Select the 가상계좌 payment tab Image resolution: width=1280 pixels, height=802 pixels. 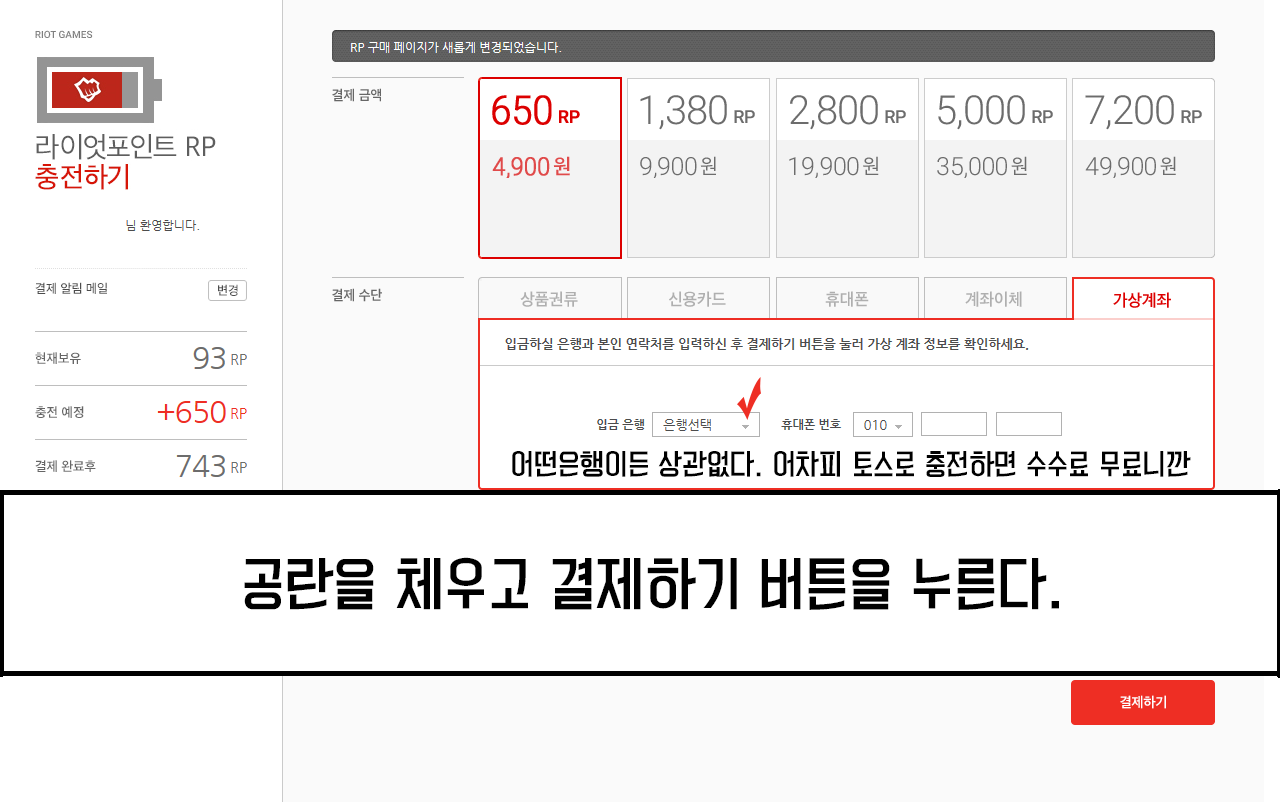[x=1143, y=299]
